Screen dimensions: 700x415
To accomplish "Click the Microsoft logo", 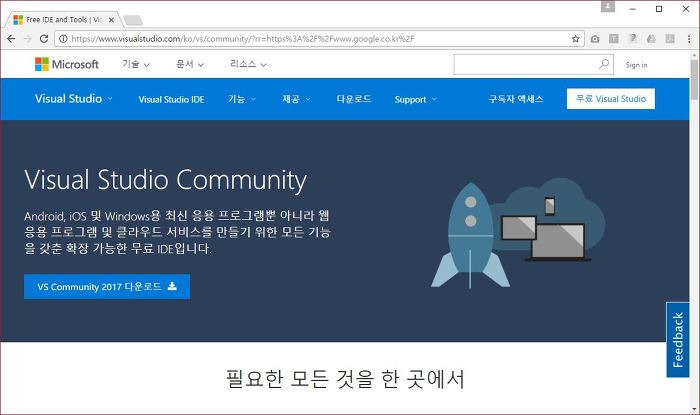I will click(67, 64).
